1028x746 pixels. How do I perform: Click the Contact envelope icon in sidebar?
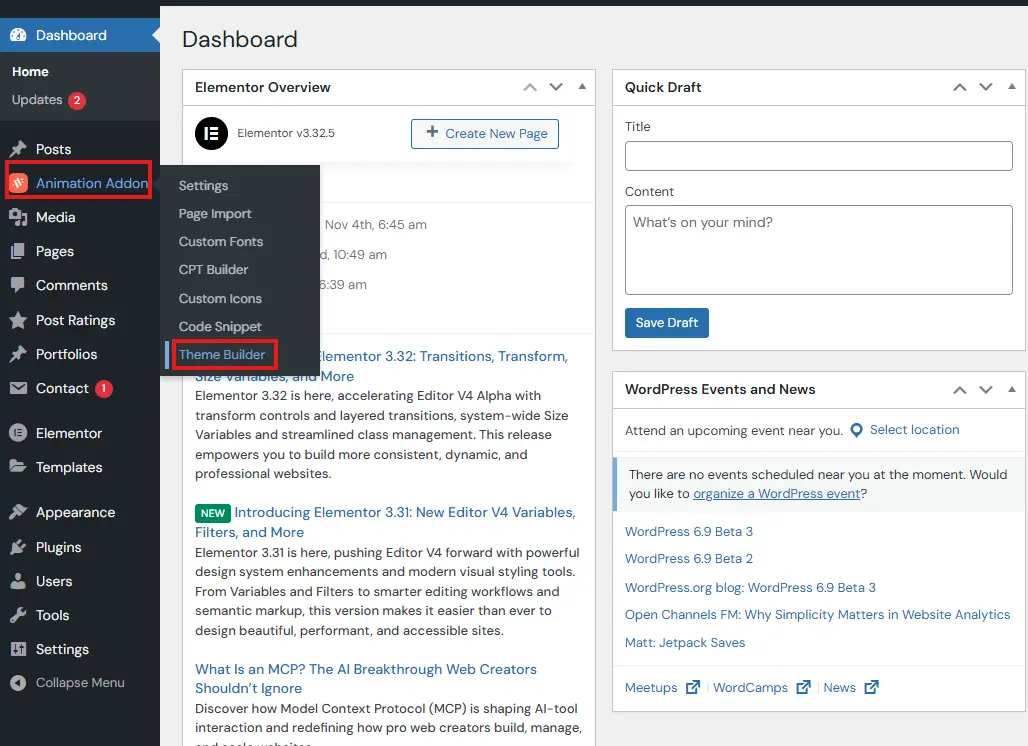point(18,388)
